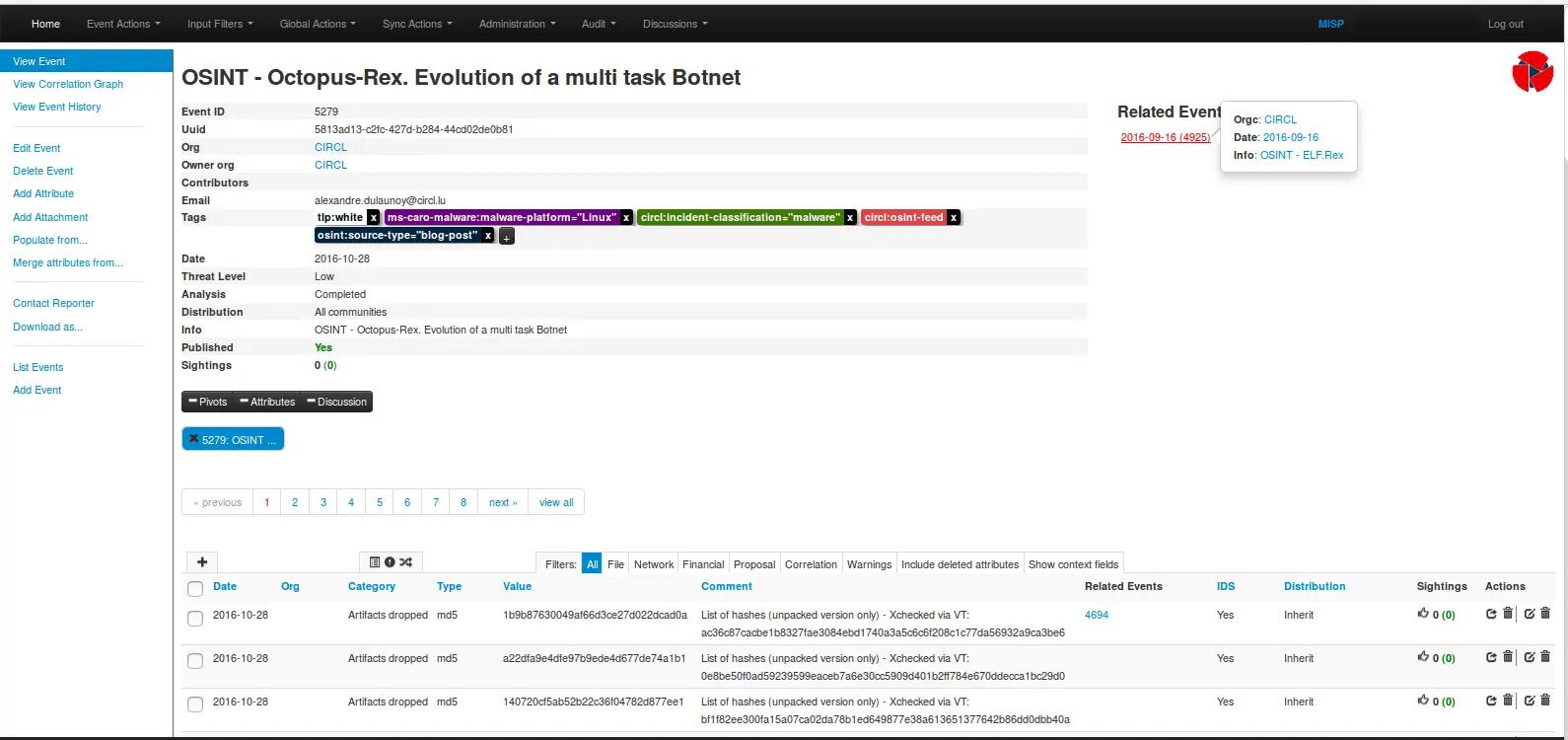Open the Event Actions dropdown menu

coord(123,24)
